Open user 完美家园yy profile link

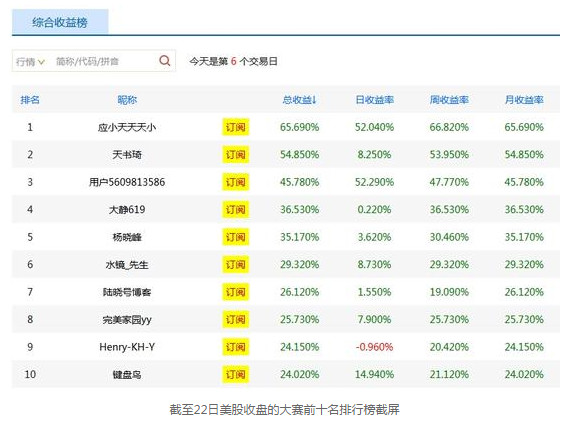click(127, 320)
